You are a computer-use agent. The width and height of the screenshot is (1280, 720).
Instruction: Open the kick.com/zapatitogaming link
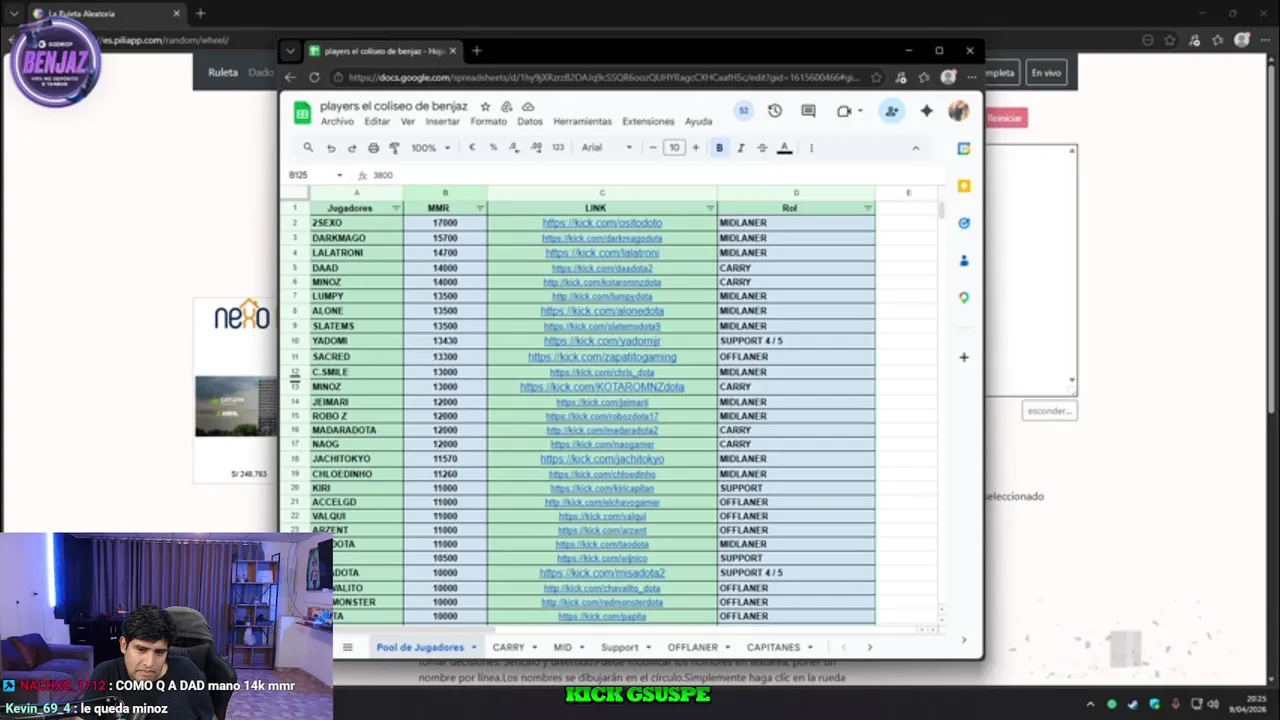(602, 357)
